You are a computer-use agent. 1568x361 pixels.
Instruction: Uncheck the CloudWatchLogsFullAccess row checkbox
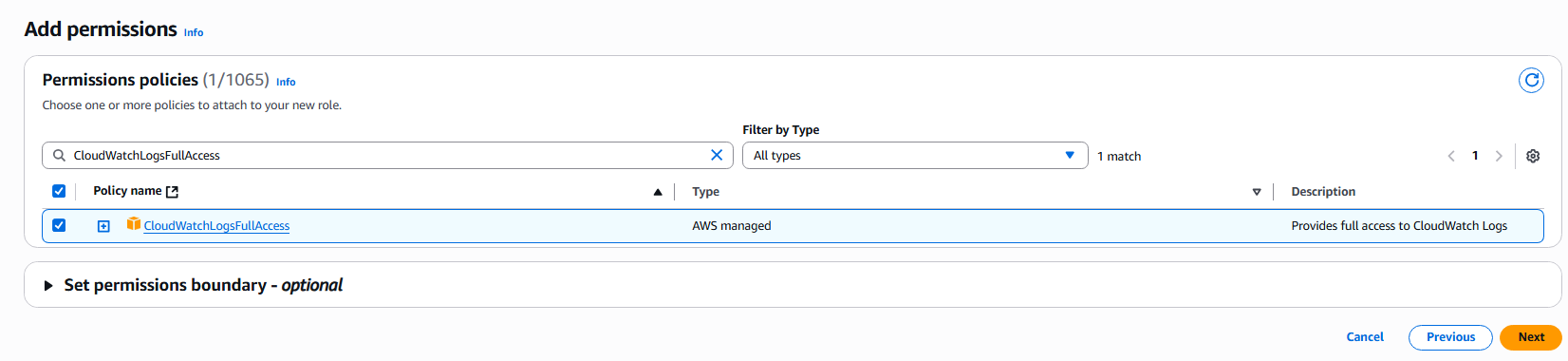click(x=59, y=225)
